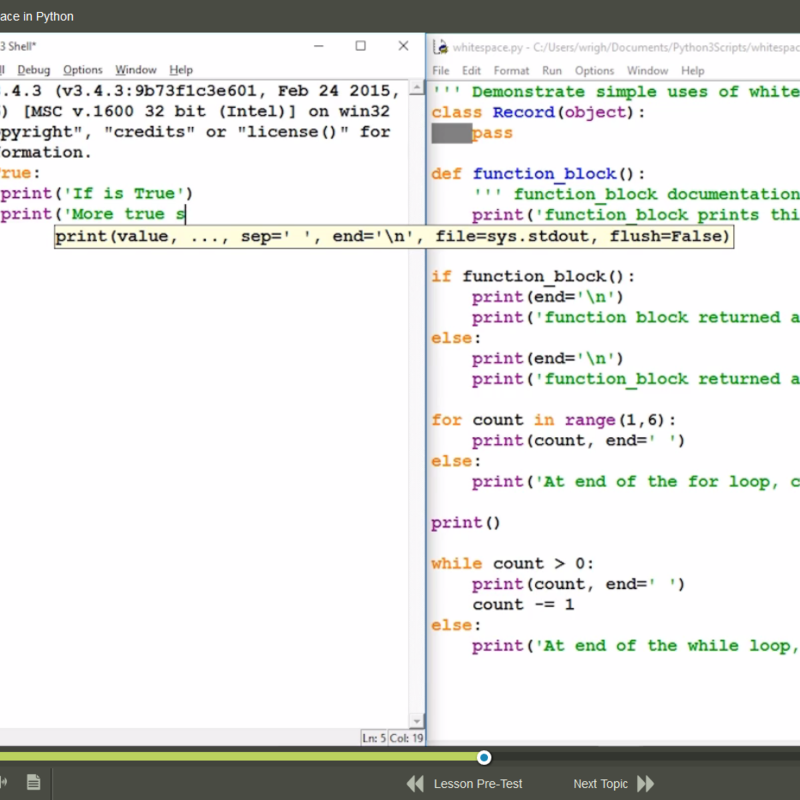Open the Options menu in whitespace.py editor
Screen dimensions: 800x800
click(x=594, y=70)
